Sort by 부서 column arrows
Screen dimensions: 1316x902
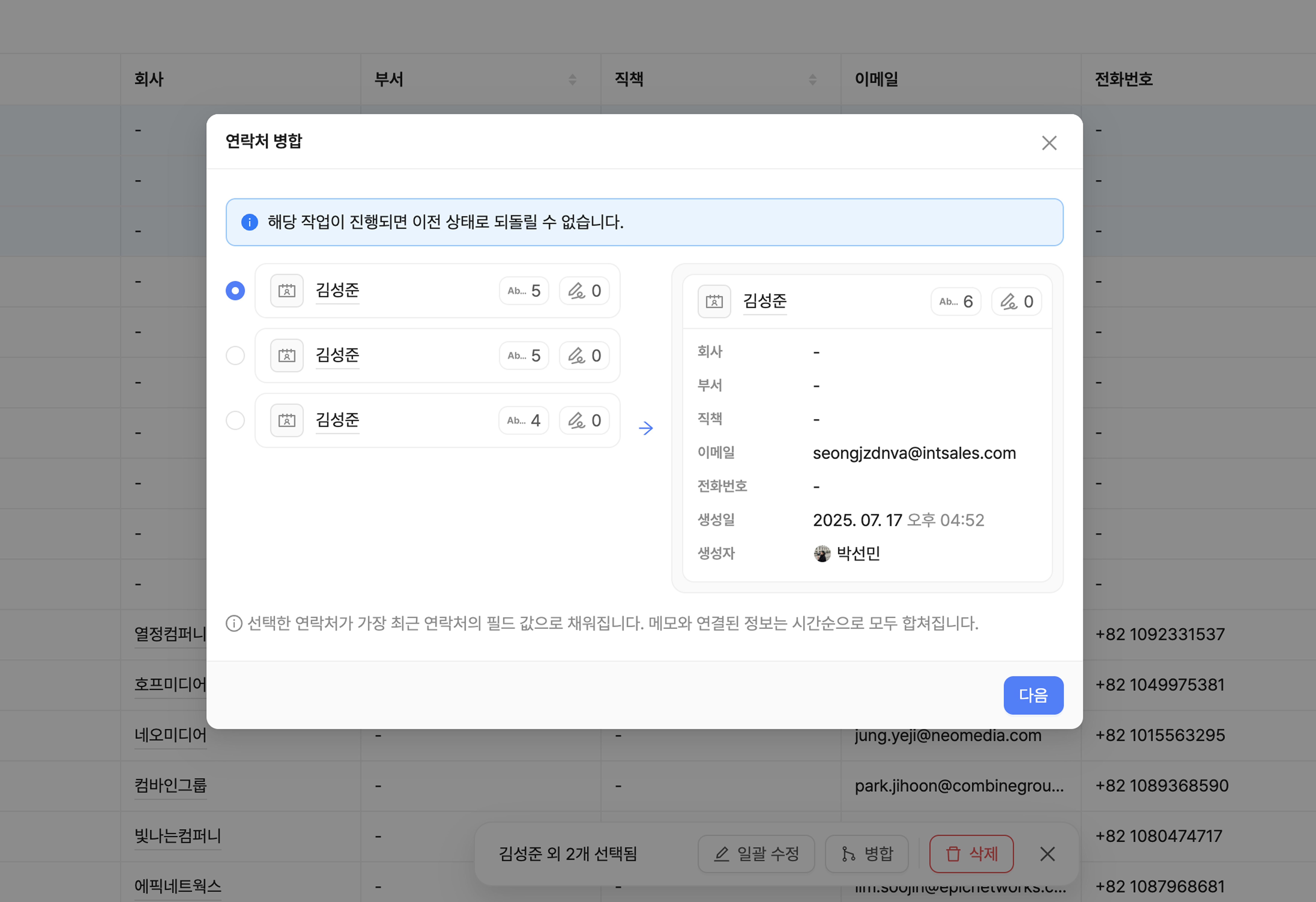click(572, 79)
